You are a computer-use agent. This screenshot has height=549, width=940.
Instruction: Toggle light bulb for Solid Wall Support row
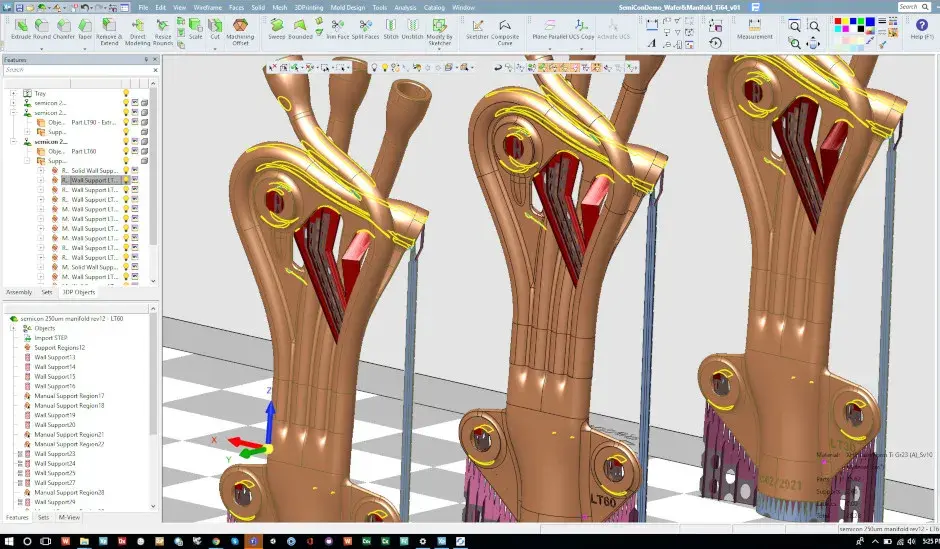[126, 171]
